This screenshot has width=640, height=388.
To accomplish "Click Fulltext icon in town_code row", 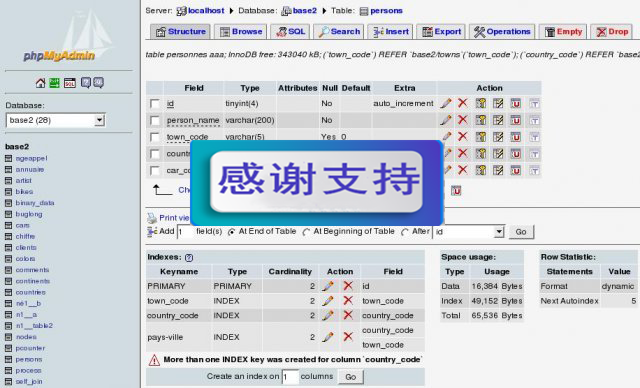I will pyautogui.click(x=534, y=137).
